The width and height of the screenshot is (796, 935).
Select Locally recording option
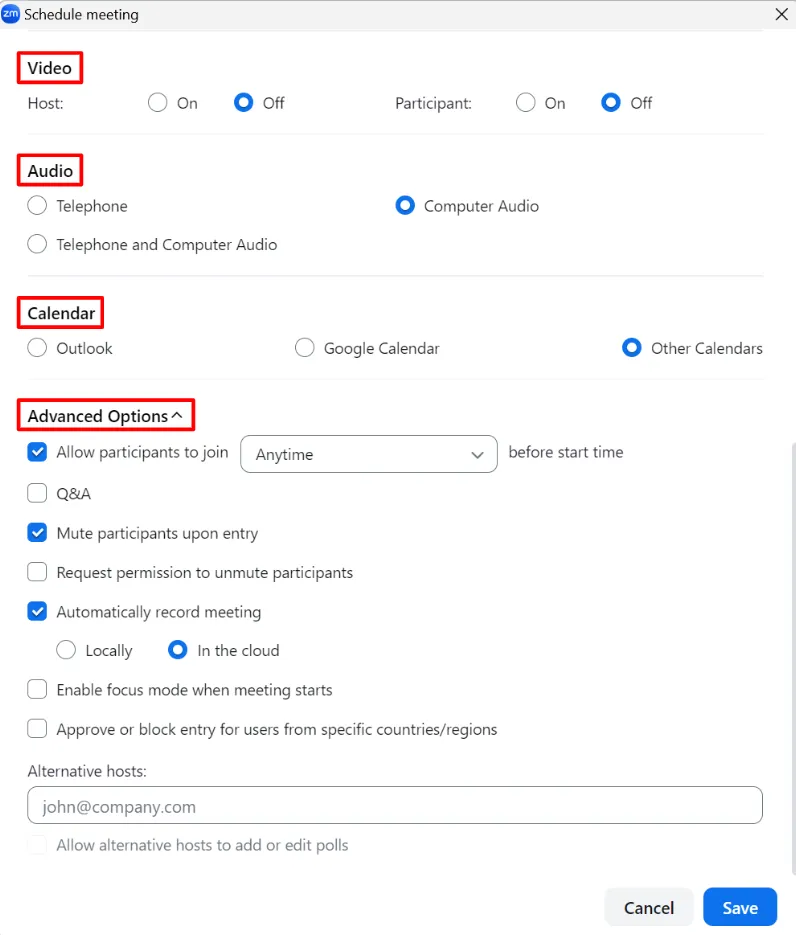66,650
